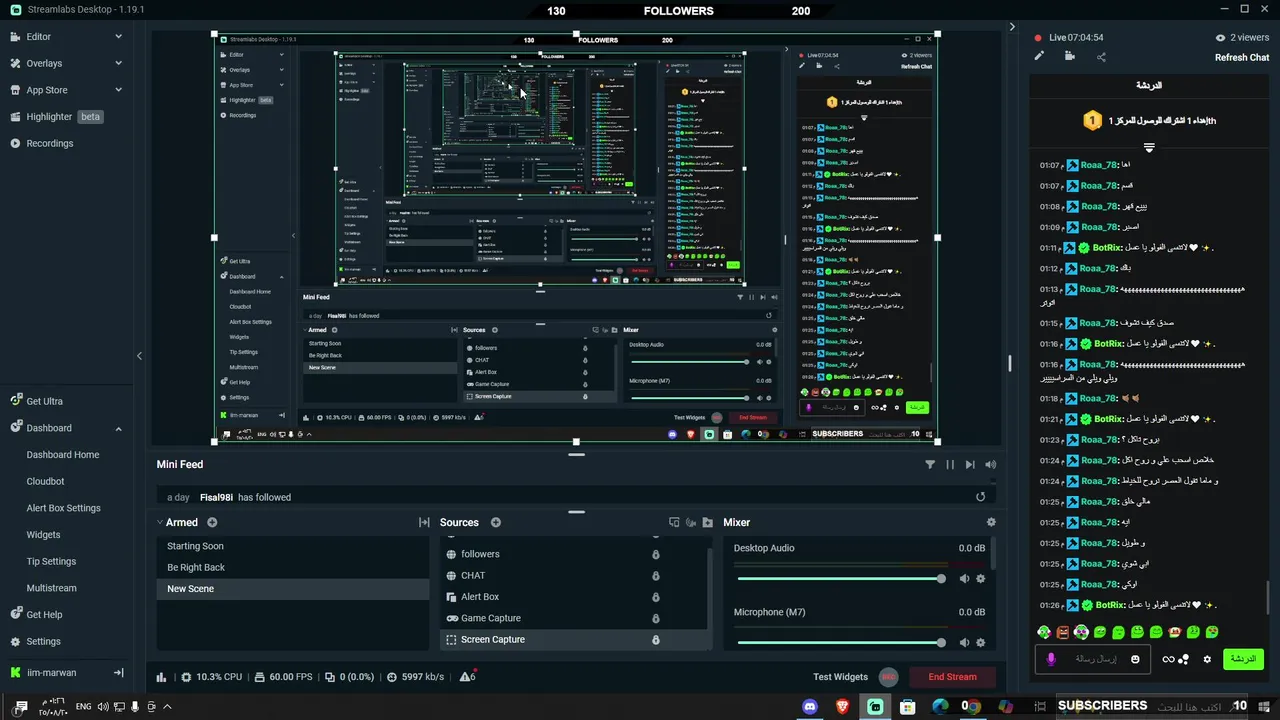Skip the current Mini Feed alert

[970, 464]
